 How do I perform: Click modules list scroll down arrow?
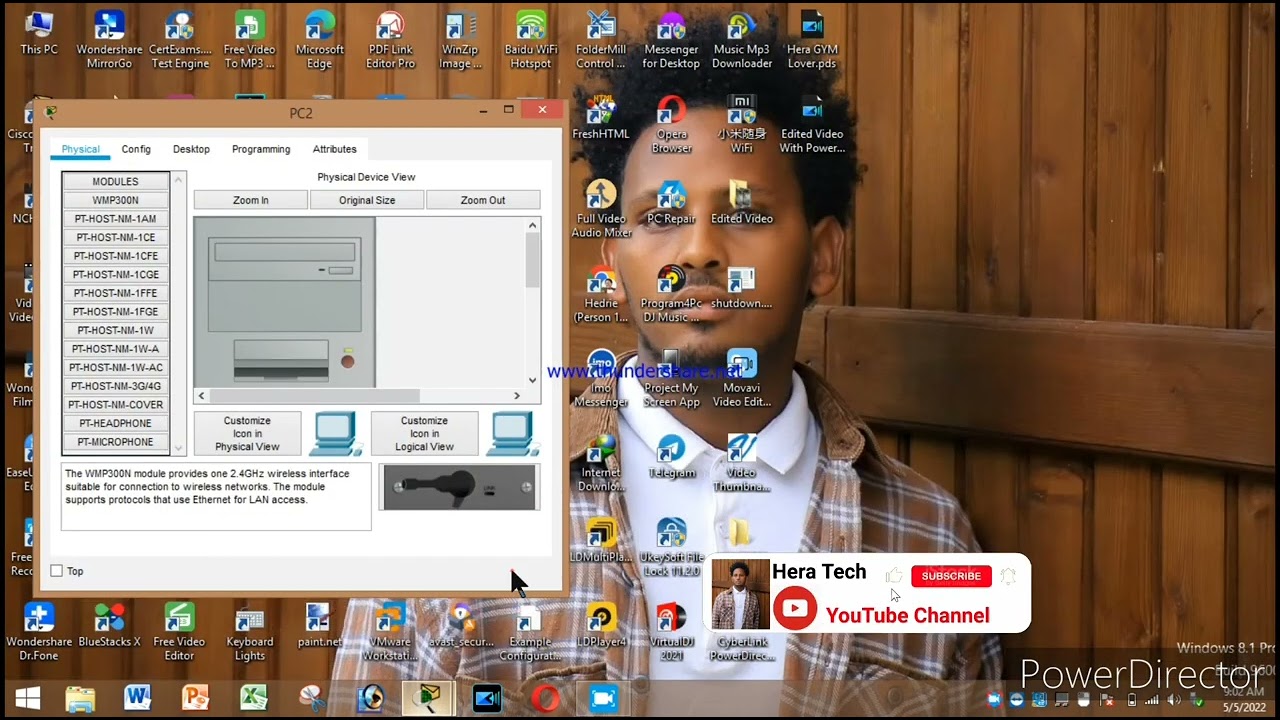tap(179, 449)
